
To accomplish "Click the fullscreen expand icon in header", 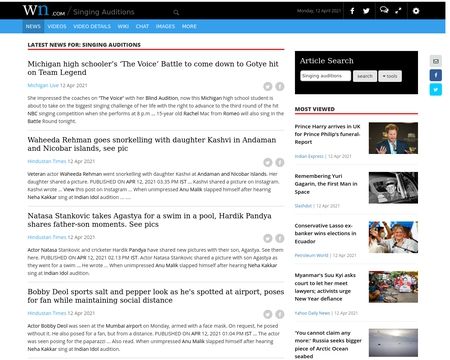I will coord(398,11).
